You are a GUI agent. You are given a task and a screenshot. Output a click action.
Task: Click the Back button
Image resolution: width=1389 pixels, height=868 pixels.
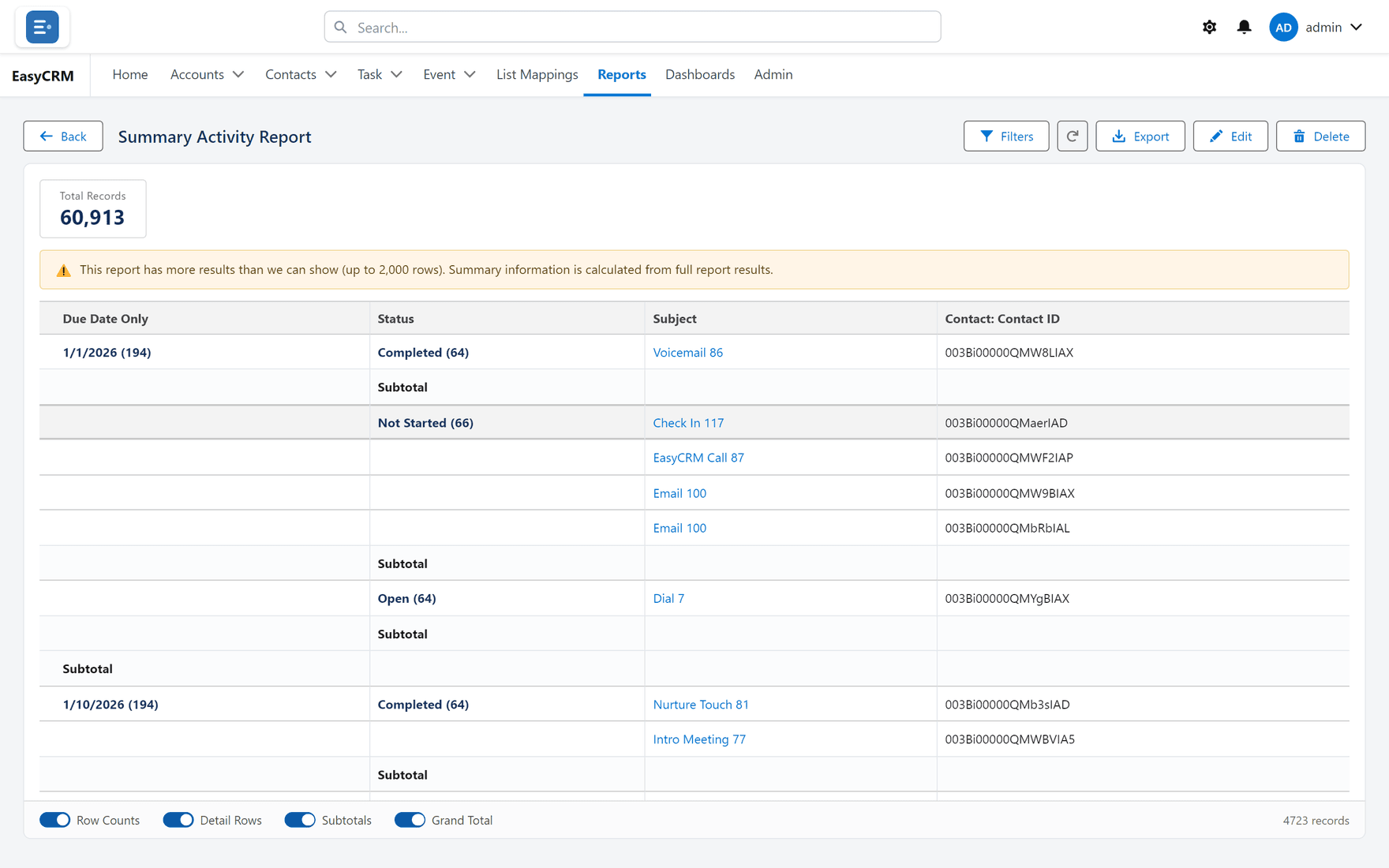coord(63,136)
